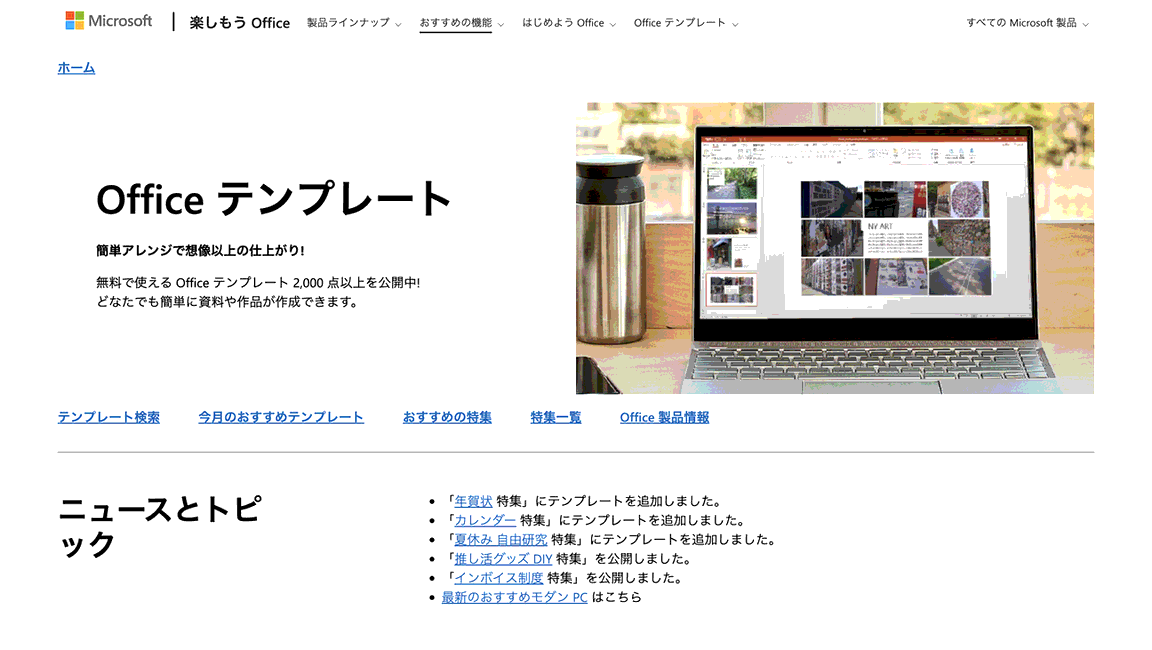Open the インボイス制度 link
Viewport: 1152px width, 650px height.
(498, 578)
